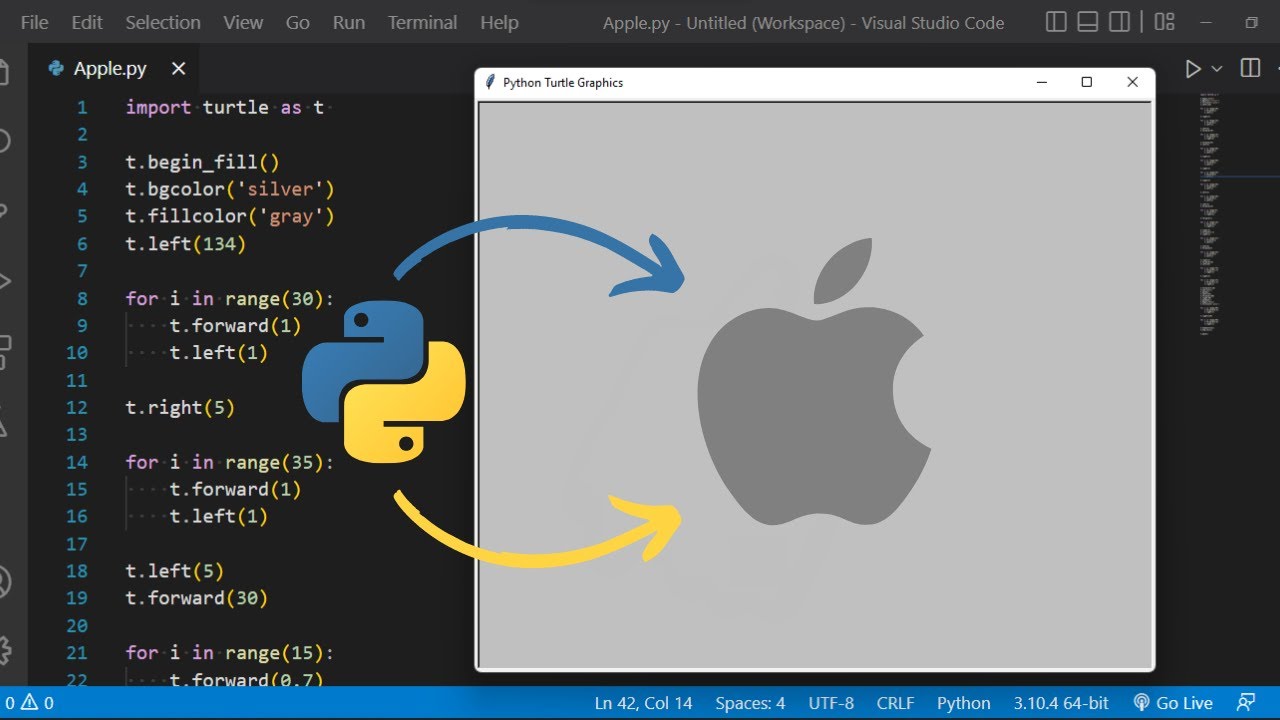Click 'for i in range(15):' line
Viewport: 1280px width, 720px height.
pyautogui.click(x=230, y=653)
